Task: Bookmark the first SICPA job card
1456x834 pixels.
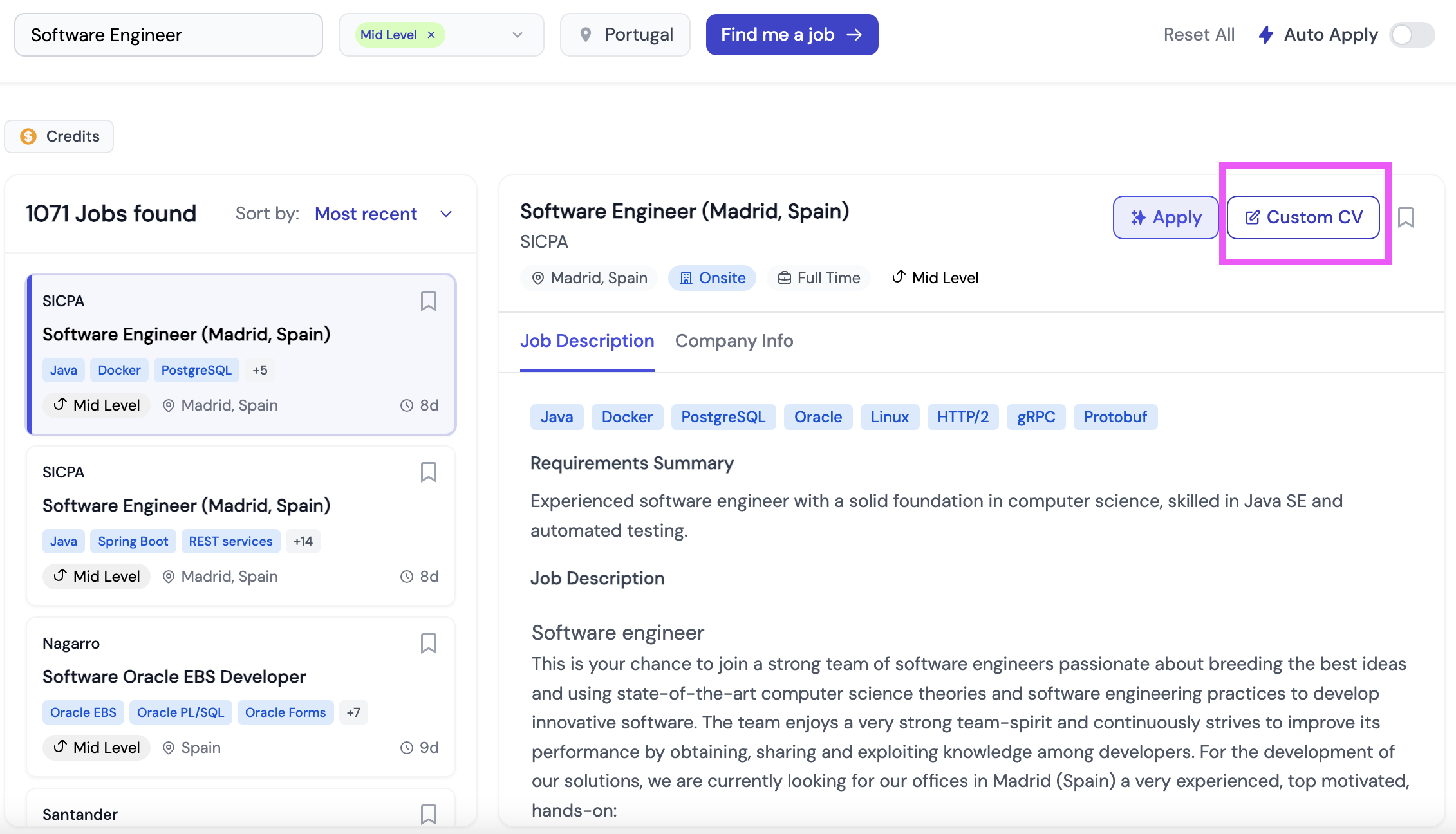Action: pos(429,301)
